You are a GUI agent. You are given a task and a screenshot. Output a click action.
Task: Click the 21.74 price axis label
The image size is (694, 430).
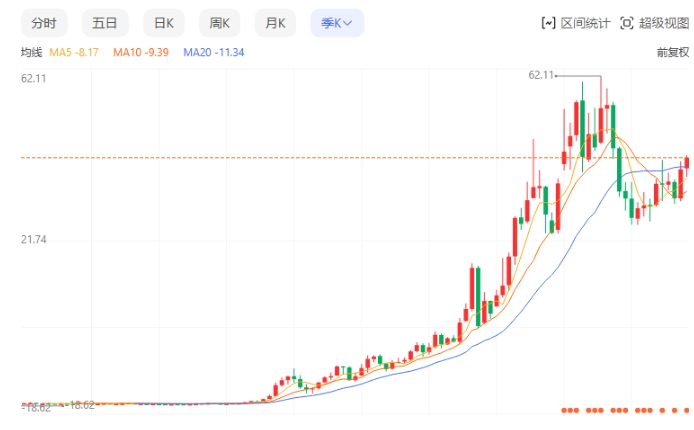point(34,240)
